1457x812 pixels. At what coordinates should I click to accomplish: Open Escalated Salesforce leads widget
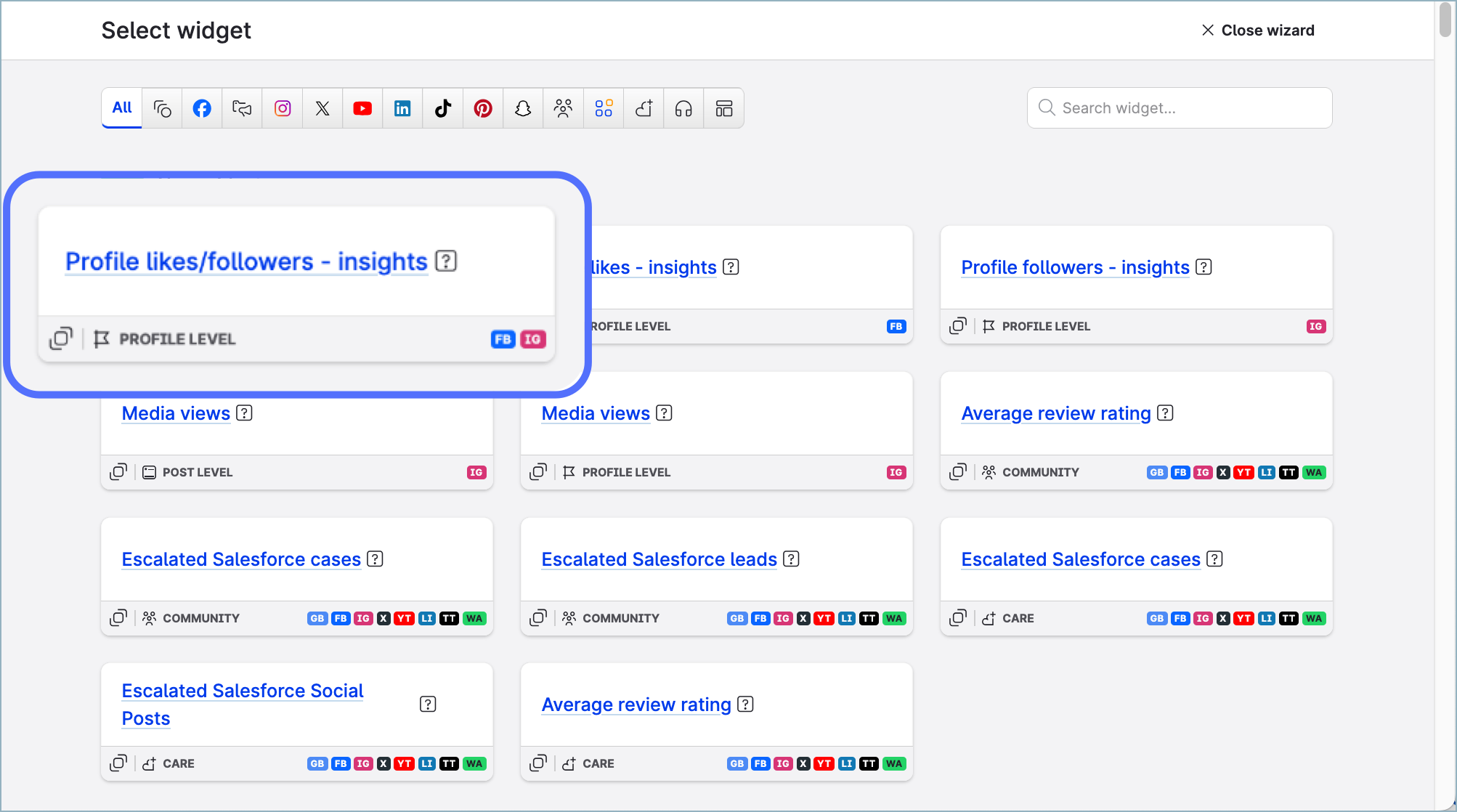coord(659,559)
